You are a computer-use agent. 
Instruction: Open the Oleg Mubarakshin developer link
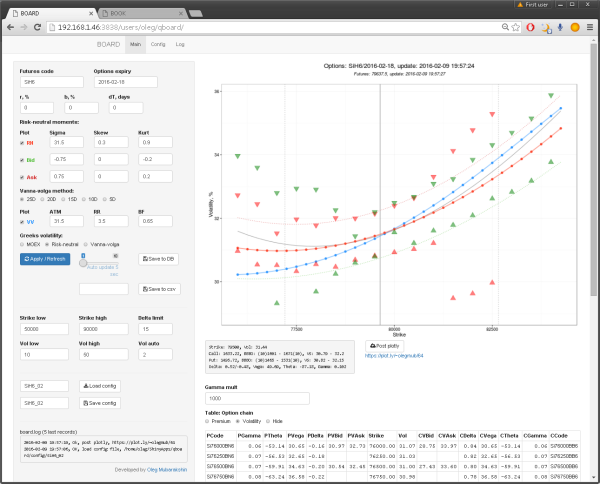click(x=167, y=470)
